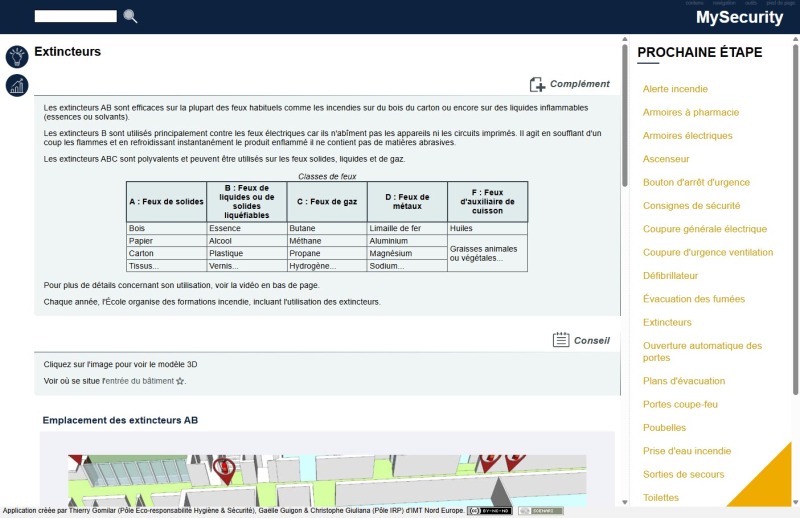800x518 pixels.
Task: Click the Creative Commons BY-NC-ND license badge
Action: tap(489, 511)
